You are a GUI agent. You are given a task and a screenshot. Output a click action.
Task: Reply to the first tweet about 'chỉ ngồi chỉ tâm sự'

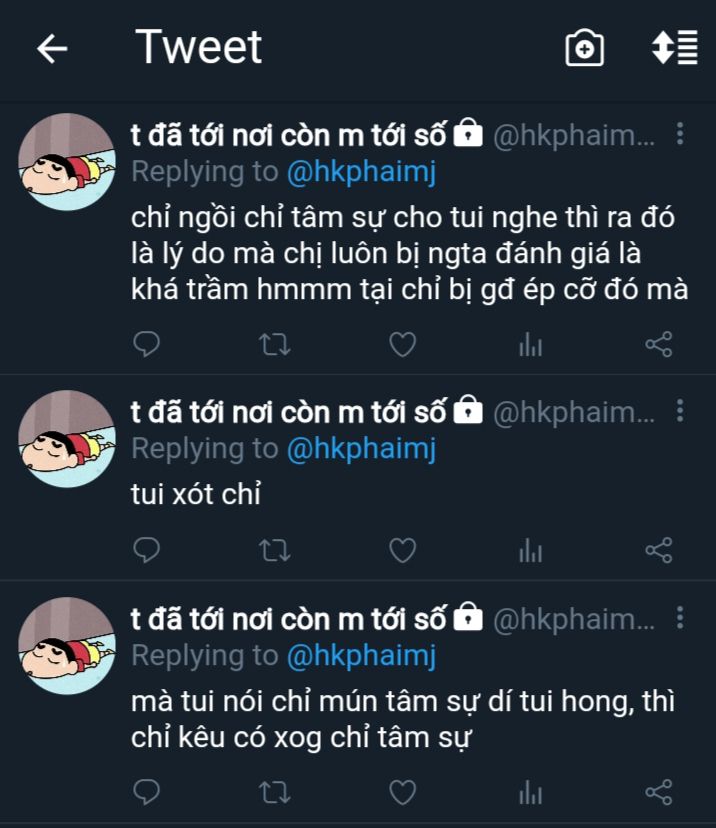(146, 344)
